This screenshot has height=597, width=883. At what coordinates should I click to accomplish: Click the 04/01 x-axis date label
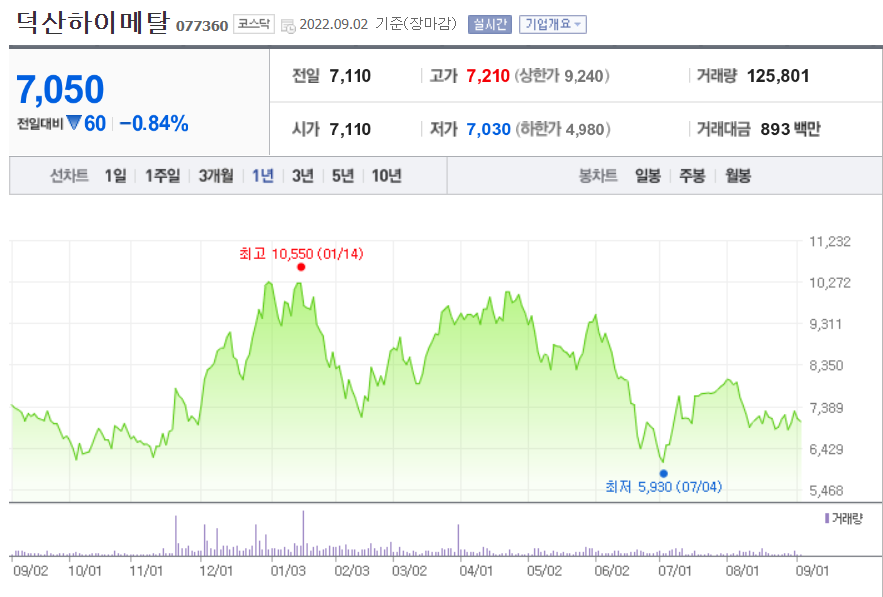coord(476,571)
